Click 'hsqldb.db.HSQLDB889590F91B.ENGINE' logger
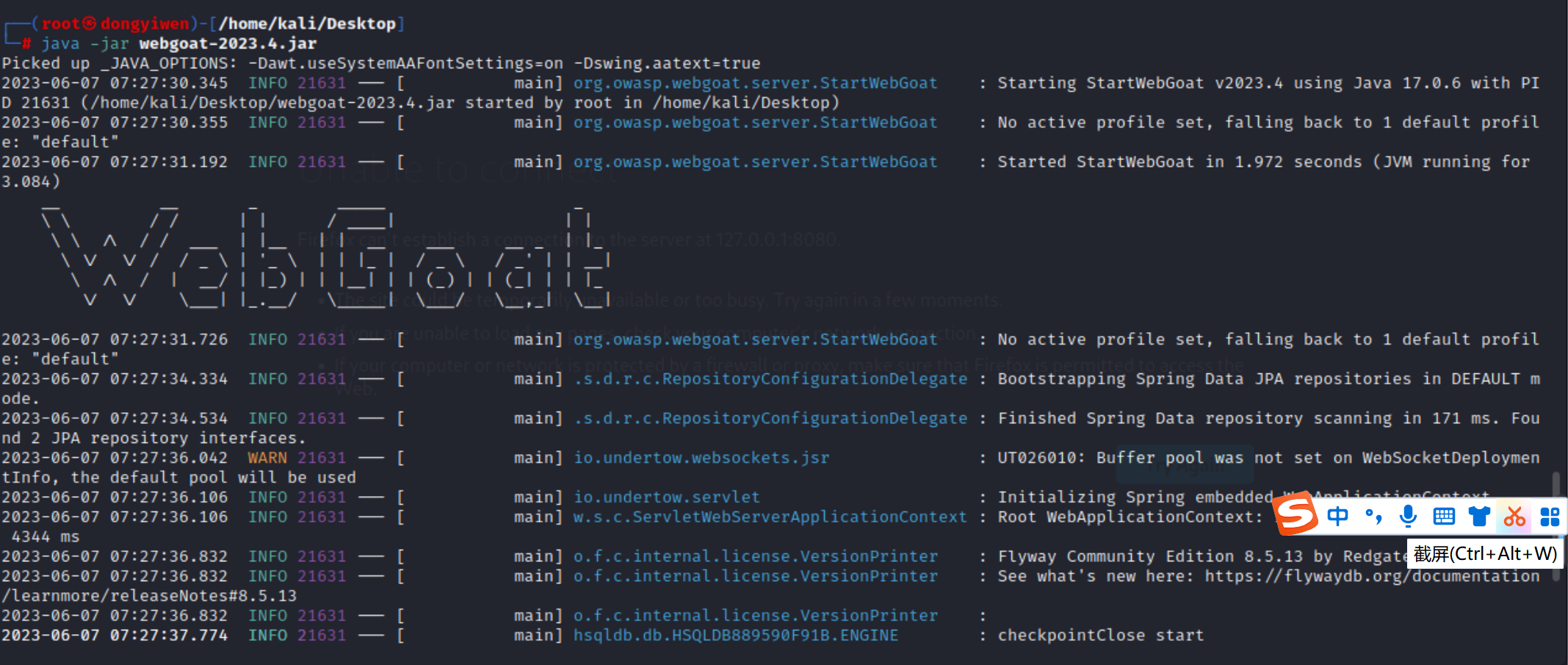Image resolution: width=1568 pixels, height=665 pixels. (736, 636)
